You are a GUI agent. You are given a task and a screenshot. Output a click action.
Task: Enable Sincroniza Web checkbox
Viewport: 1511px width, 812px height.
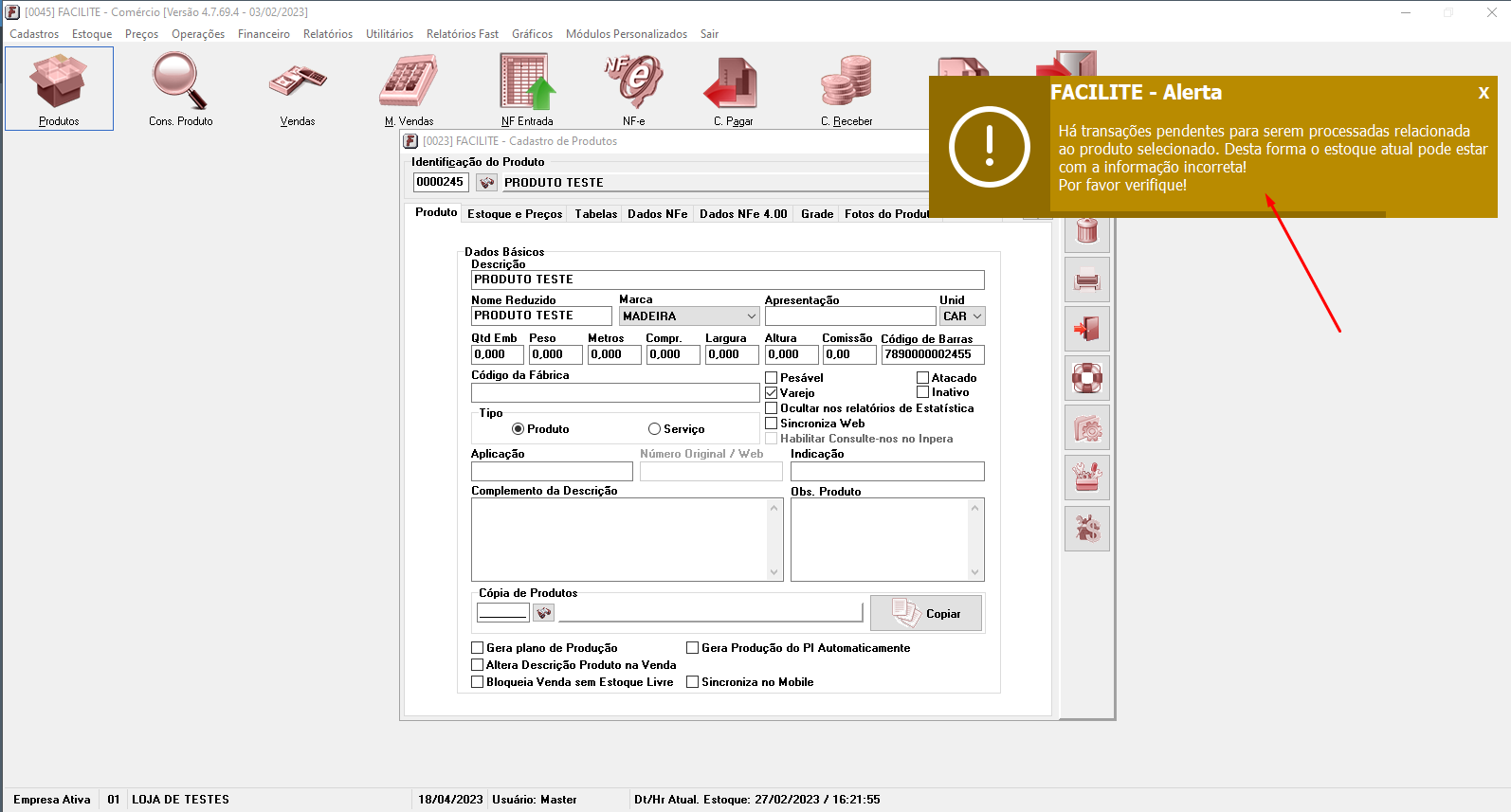pos(772,424)
